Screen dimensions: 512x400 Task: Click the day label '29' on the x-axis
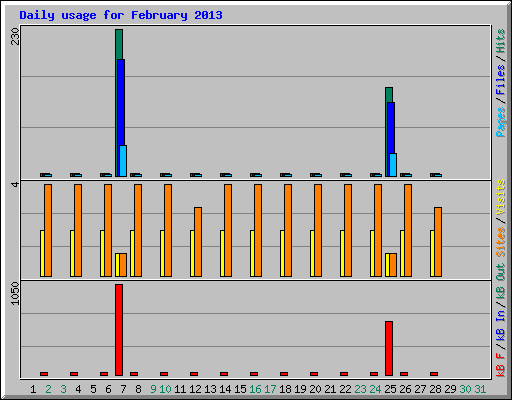point(450,389)
